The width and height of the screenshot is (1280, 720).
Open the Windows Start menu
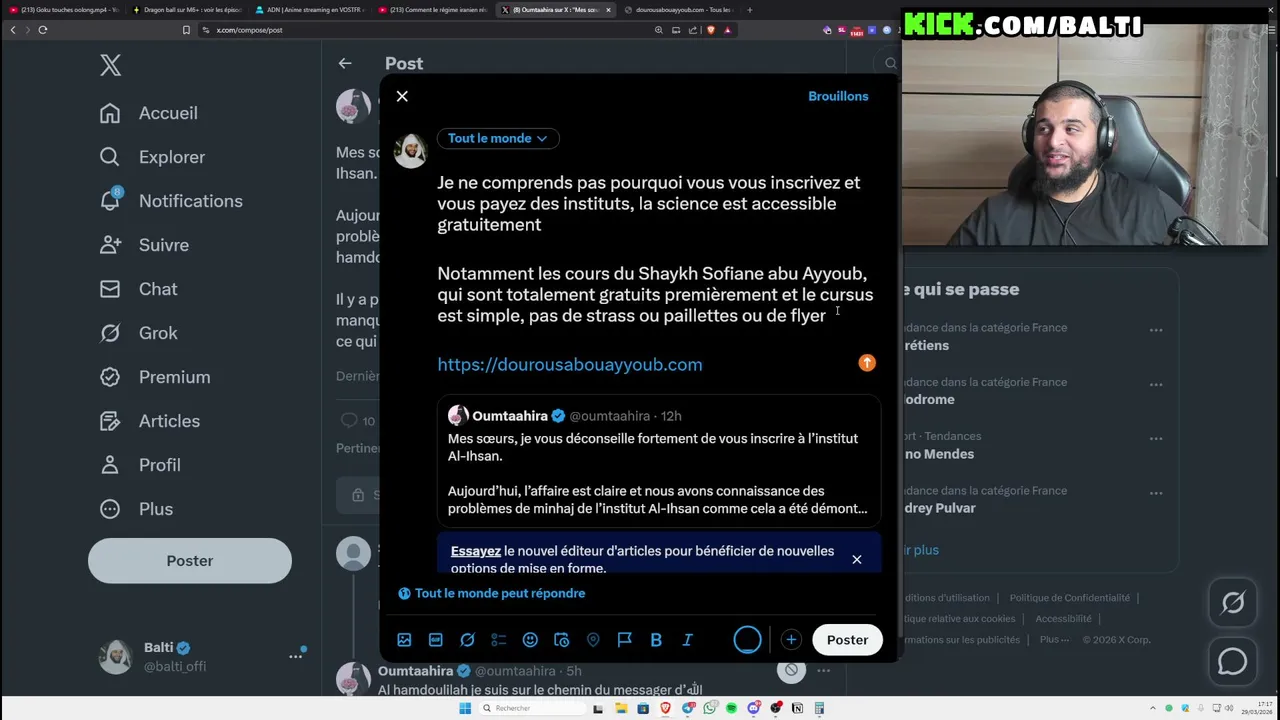tap(465, 708)
